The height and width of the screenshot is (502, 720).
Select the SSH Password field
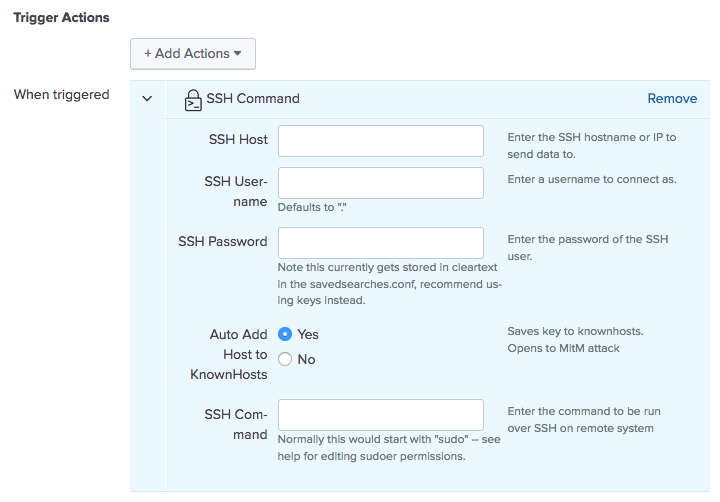[381, 243]
